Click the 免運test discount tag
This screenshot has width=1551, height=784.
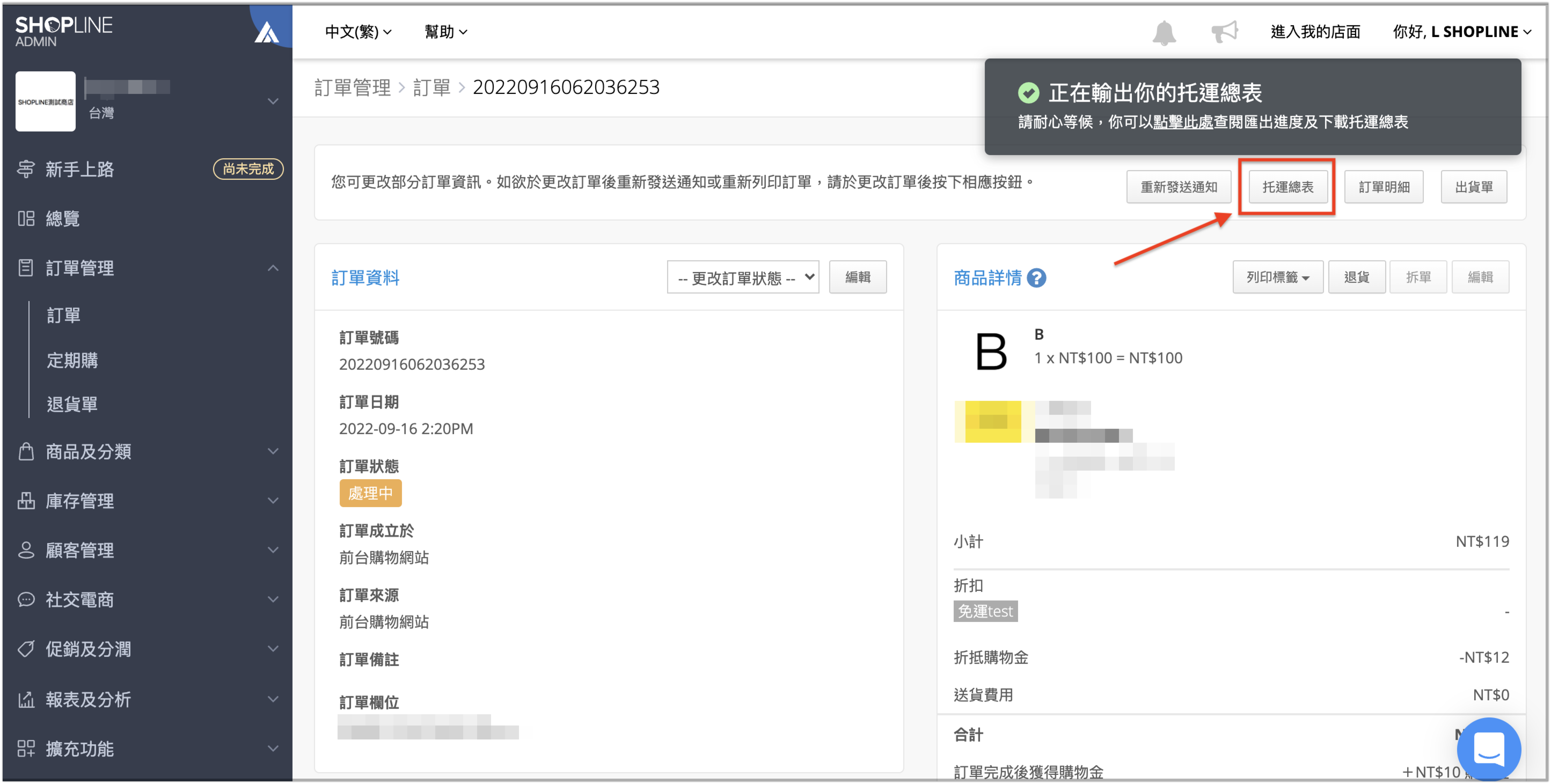coord(985,611)
